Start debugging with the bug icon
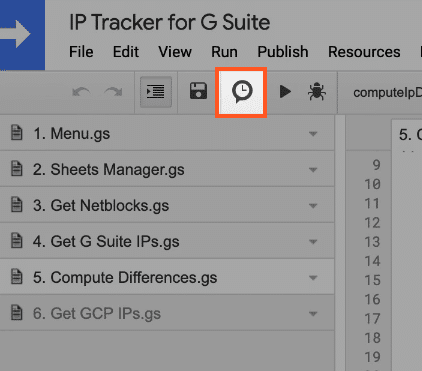 pos(317,92)
